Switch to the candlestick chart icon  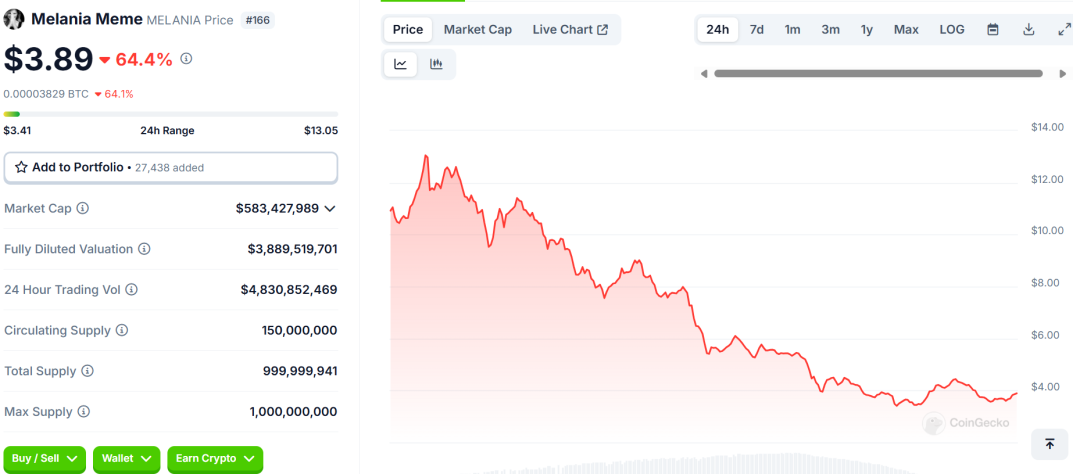(436, 64)
